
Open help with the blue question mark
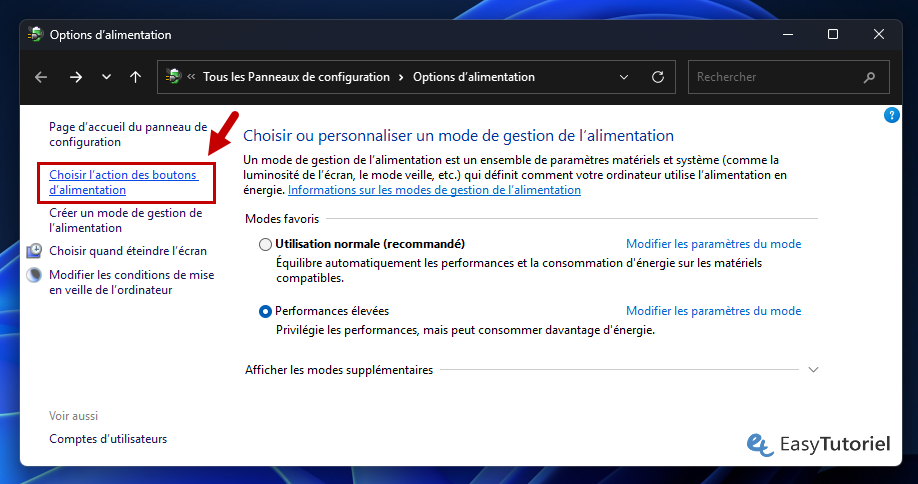pyautogui.click(x=891, y=115)
